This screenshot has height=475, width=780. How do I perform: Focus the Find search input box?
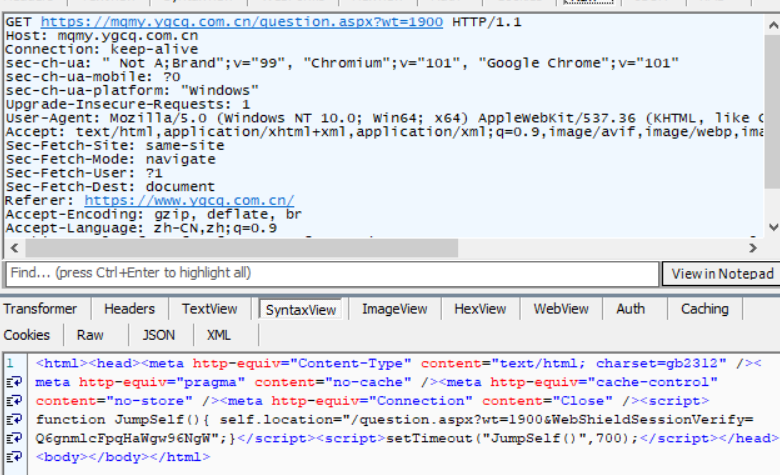tap(332, 274)
